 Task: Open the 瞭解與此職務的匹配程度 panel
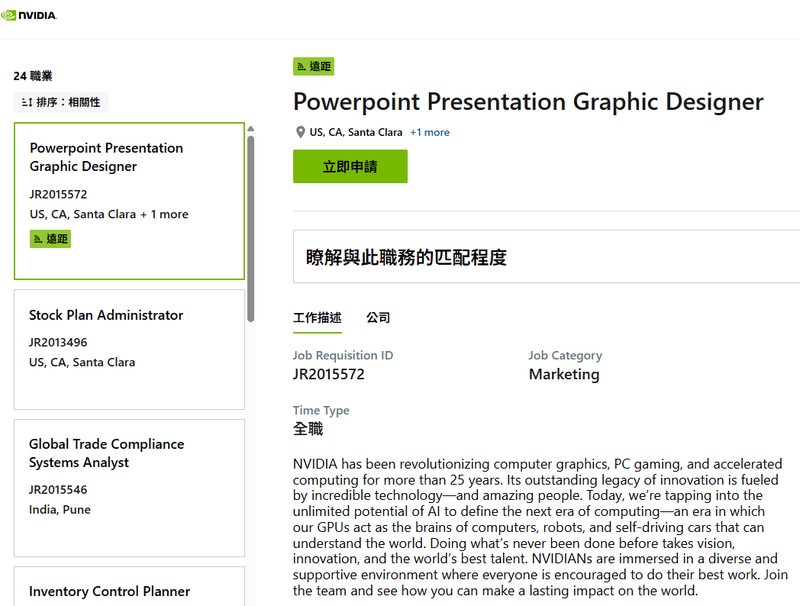(x=546, y=257)
